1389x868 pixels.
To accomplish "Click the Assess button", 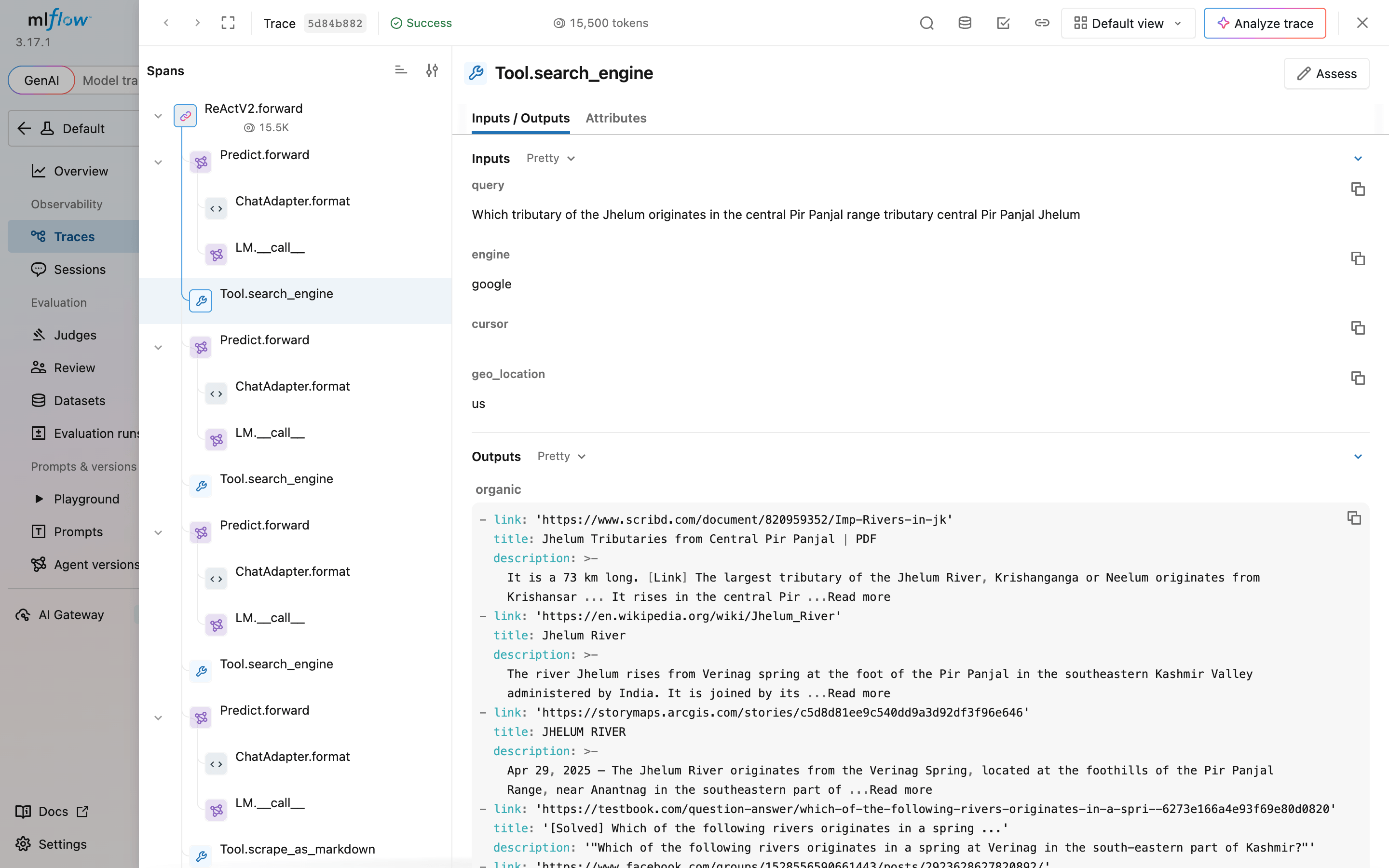I will point(1326,73).
